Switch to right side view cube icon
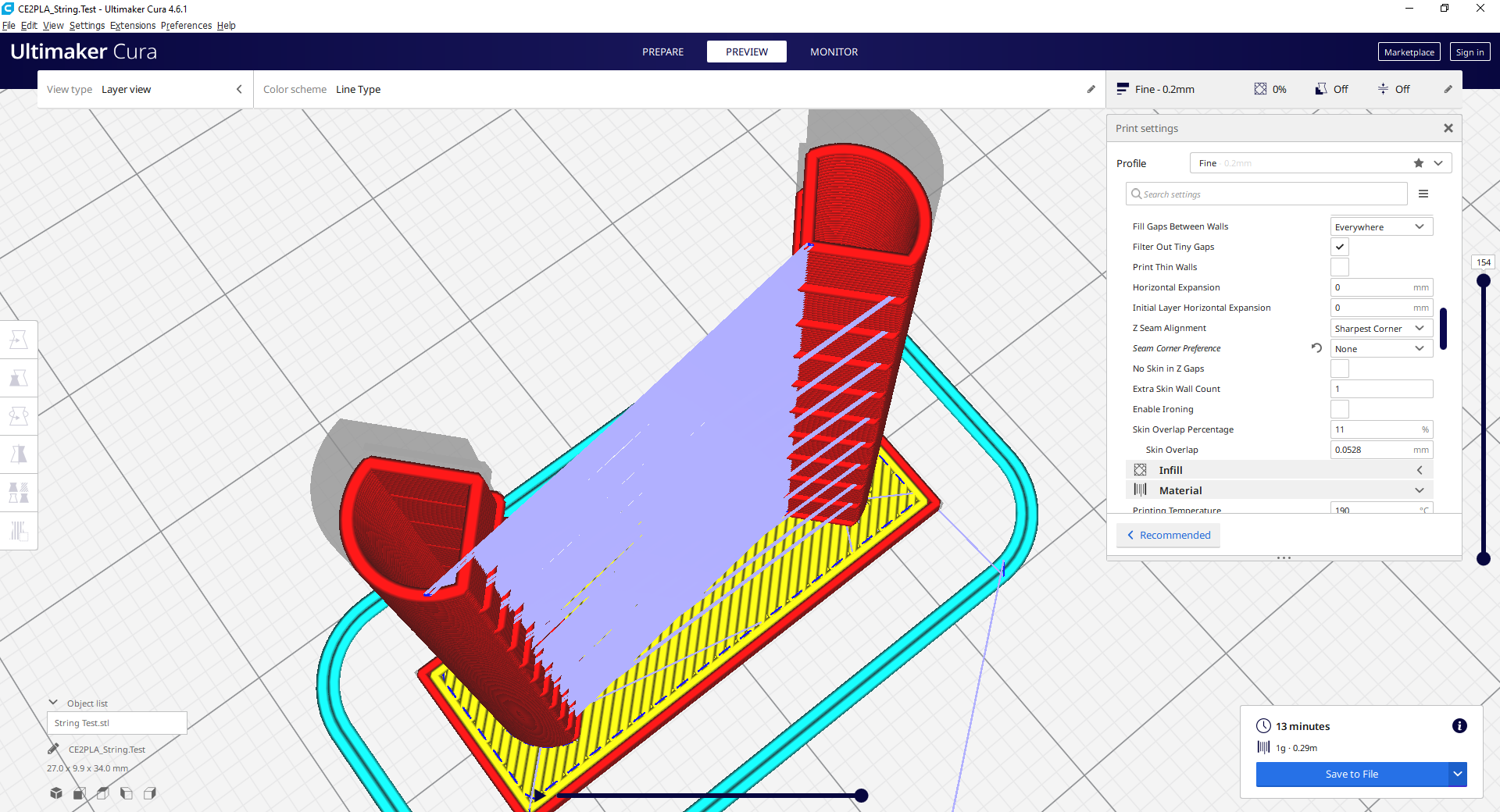This screenshot has width=1500, height=812. tap(150, 793)
